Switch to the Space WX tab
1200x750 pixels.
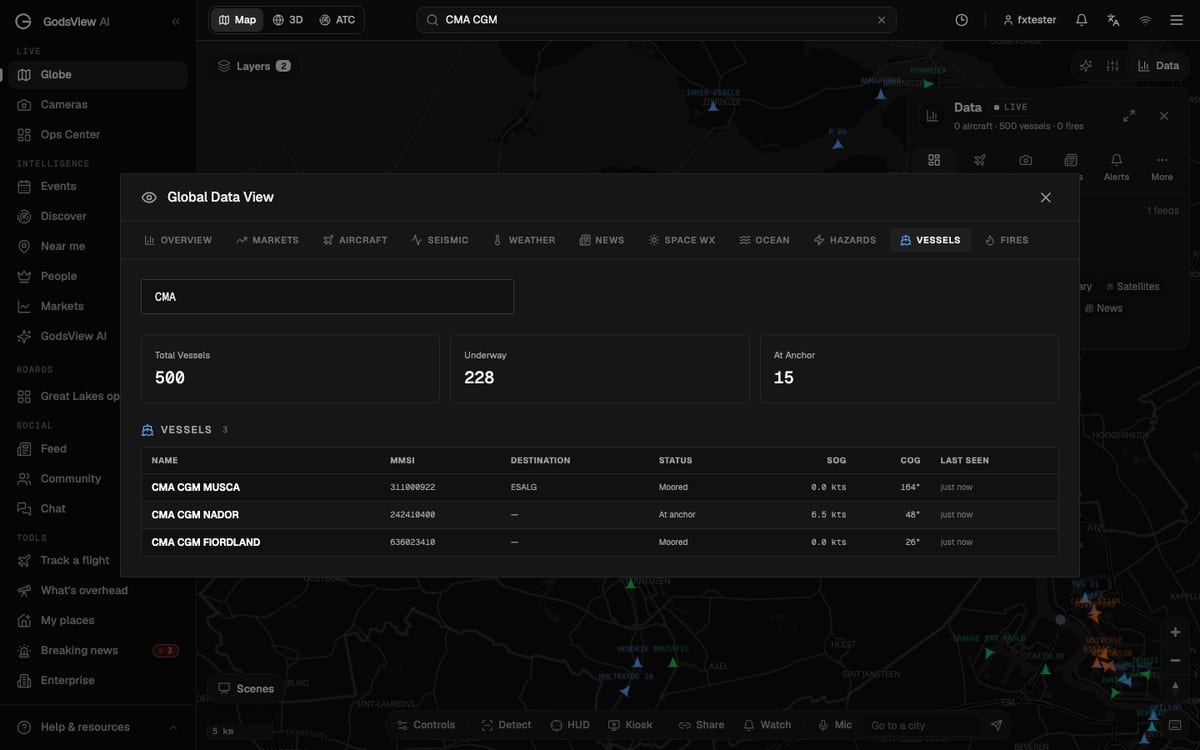tap(682, 240)
